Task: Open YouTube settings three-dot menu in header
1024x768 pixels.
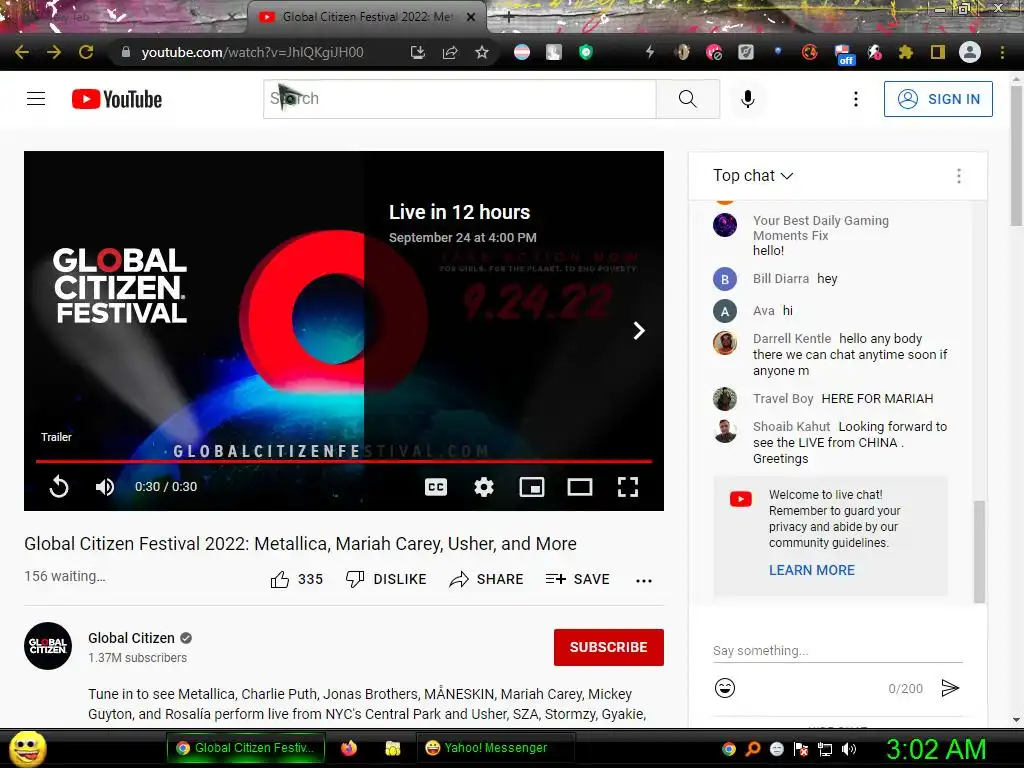Action: (x=856, y=99)
